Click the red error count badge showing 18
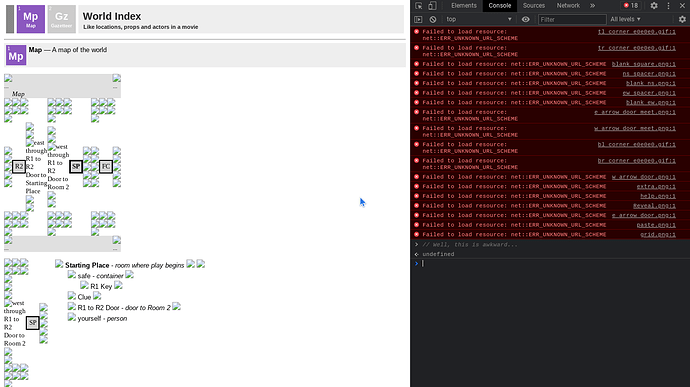690x387 pixels. coord(631,6)
